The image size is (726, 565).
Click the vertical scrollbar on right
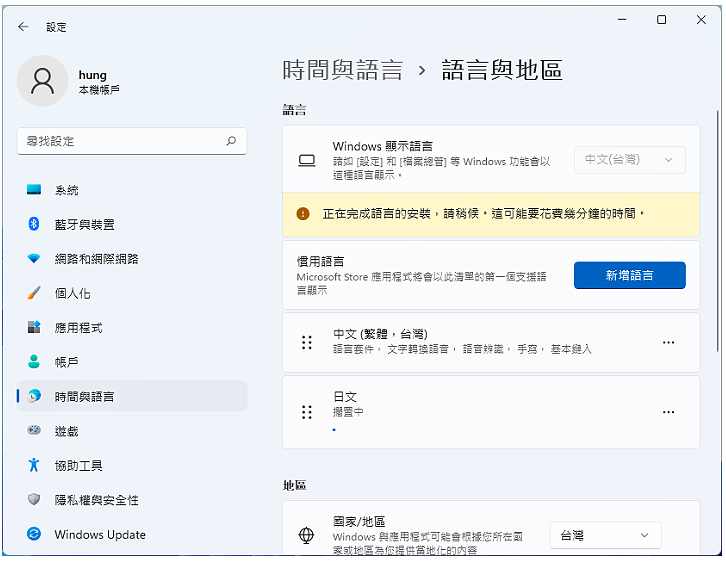[718, 231]
